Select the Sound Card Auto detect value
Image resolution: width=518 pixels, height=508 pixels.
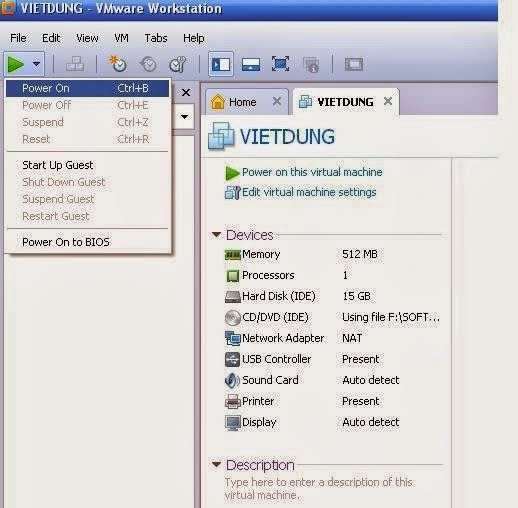pyautogui.click(x=371, y=380)
